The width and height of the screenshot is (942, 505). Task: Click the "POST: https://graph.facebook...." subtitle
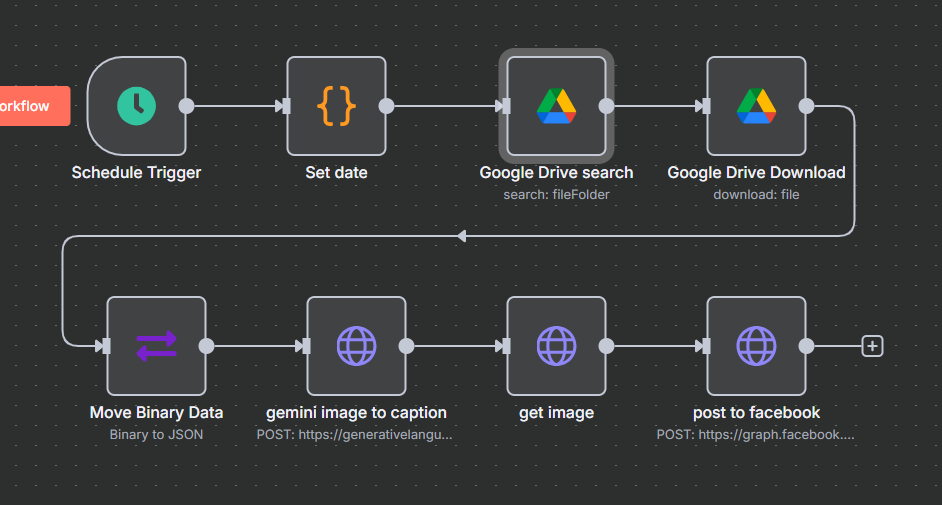tap(755, 435)
